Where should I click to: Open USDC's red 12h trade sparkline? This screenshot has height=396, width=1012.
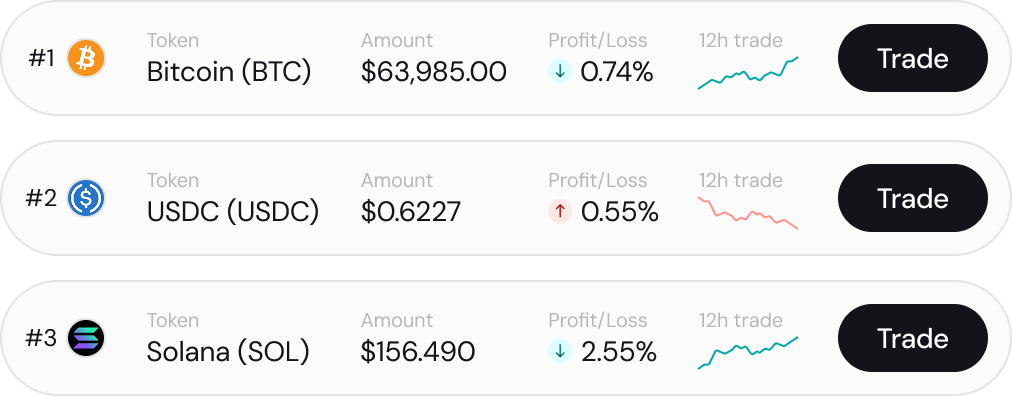click(748, 213)
